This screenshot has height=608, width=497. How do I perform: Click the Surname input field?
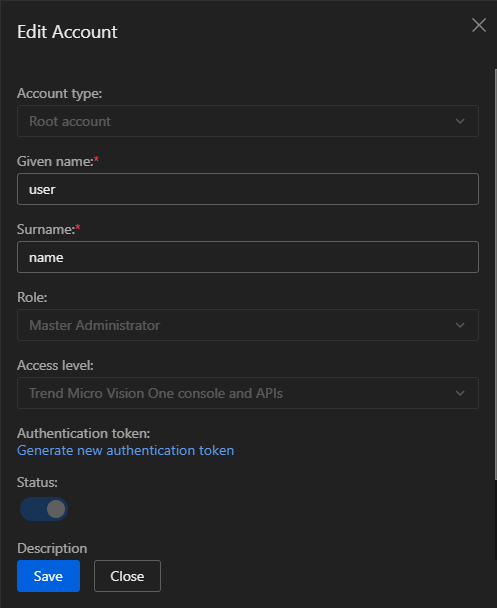pyautogui.click(x=248, y=257)
